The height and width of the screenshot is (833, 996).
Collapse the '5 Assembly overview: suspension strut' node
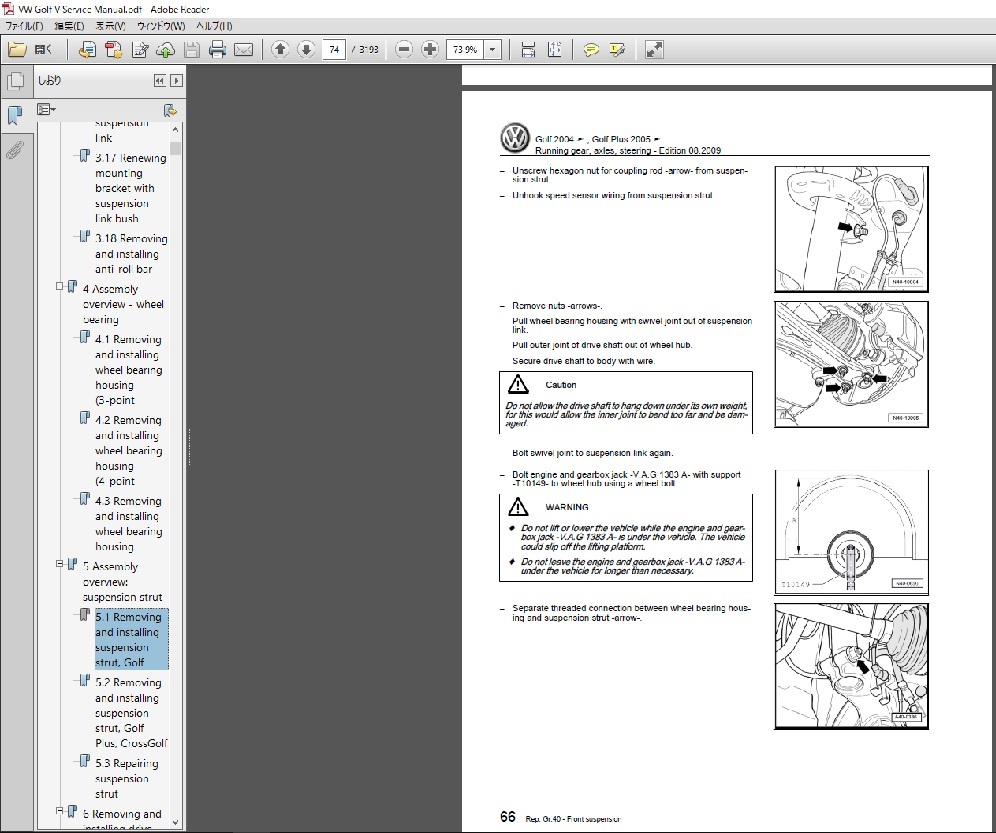tap(59, 564)
